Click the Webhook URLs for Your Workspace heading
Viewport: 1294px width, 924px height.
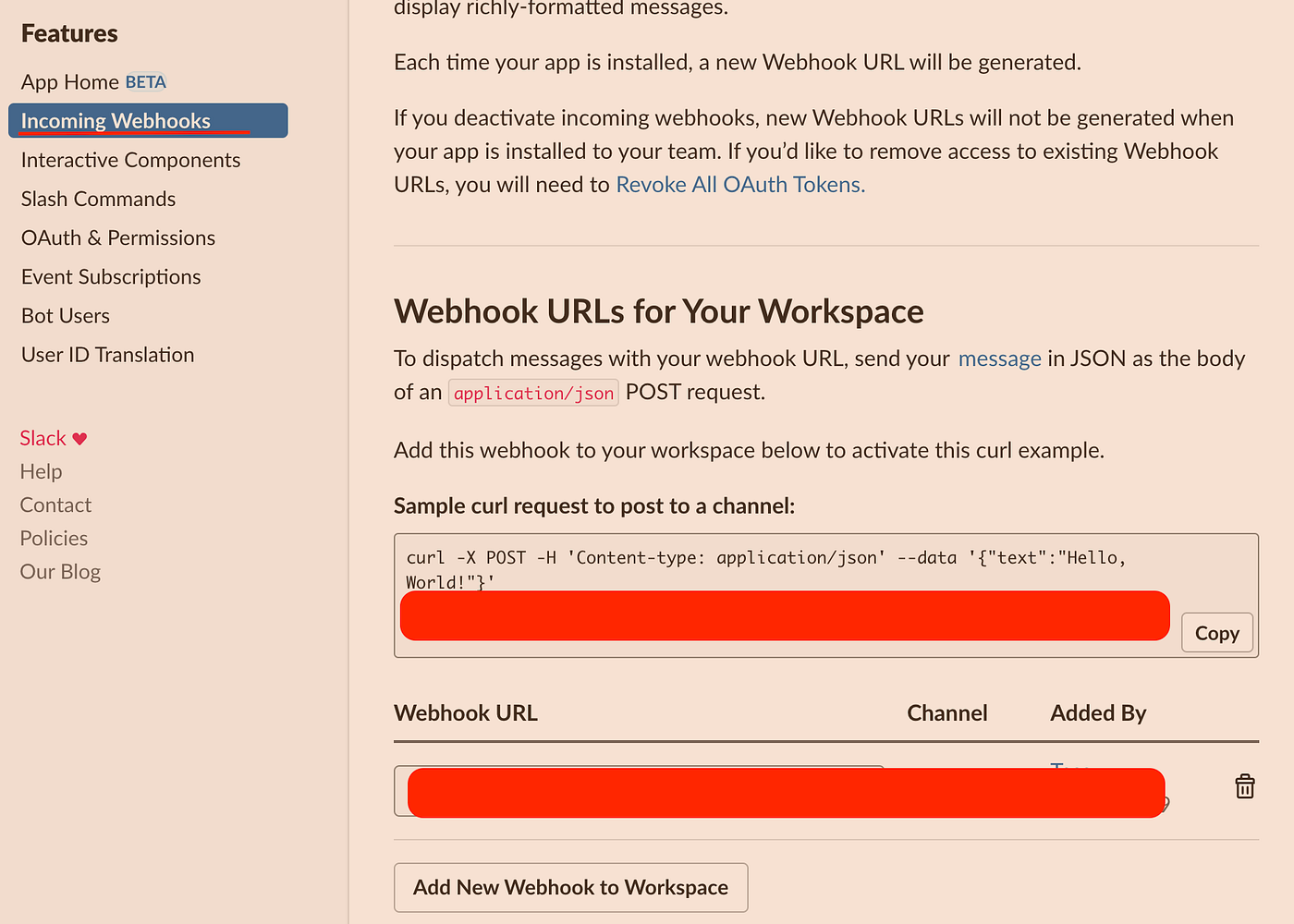click(x=659, y=311)
